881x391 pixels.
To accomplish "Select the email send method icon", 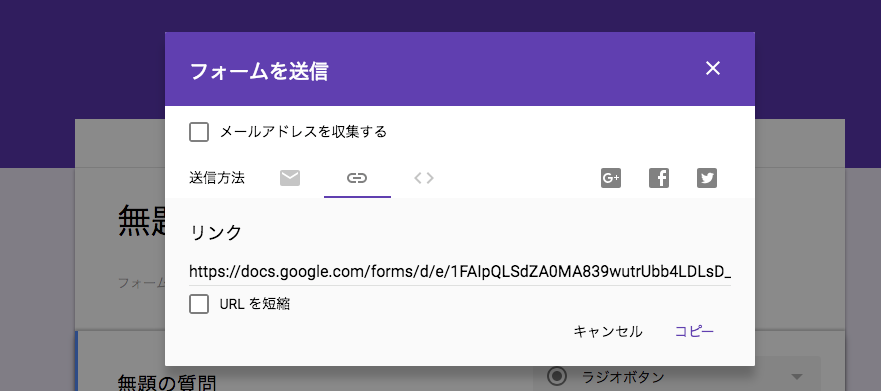I will (290, 178).
